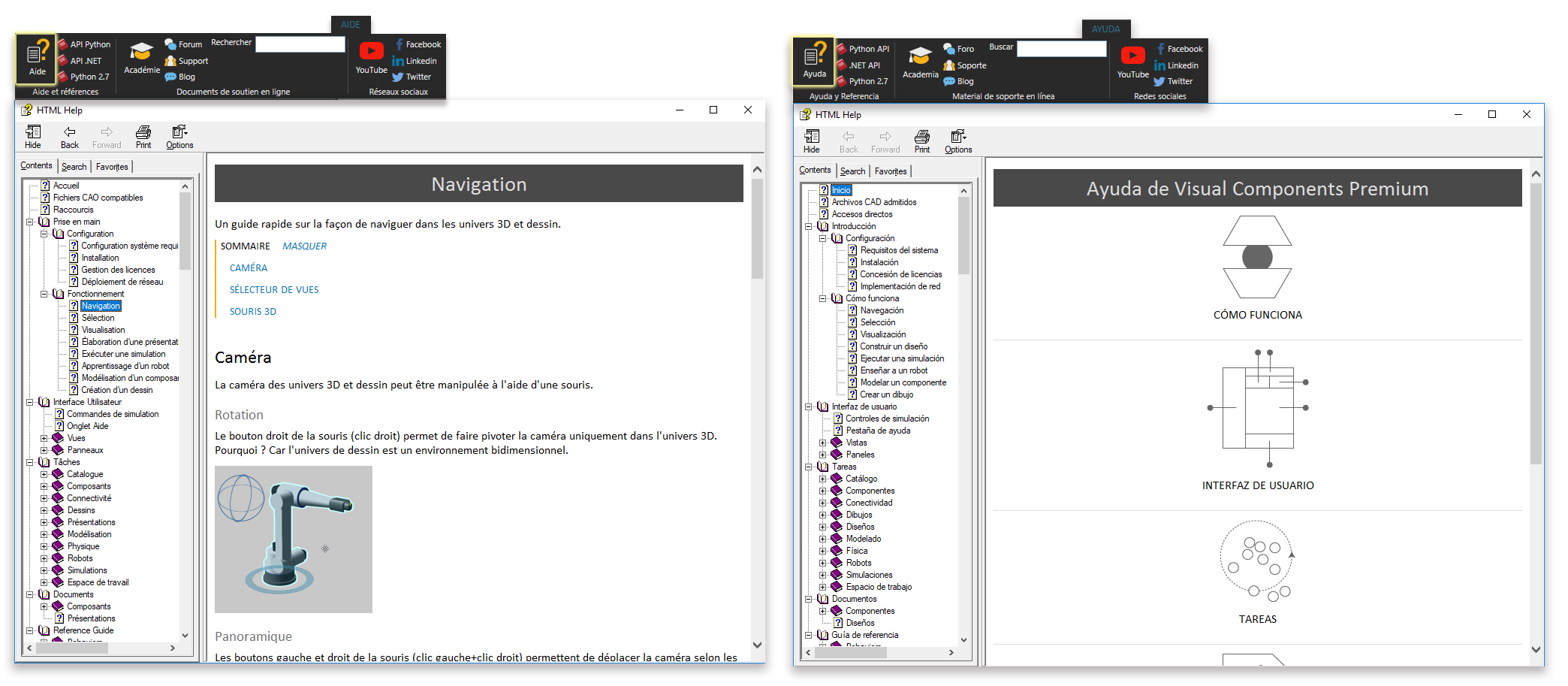Image resolution: width=1568 pixels, height=686 pixels.
Task: Switch to Search tab in left help window
Action: [74, 167]
